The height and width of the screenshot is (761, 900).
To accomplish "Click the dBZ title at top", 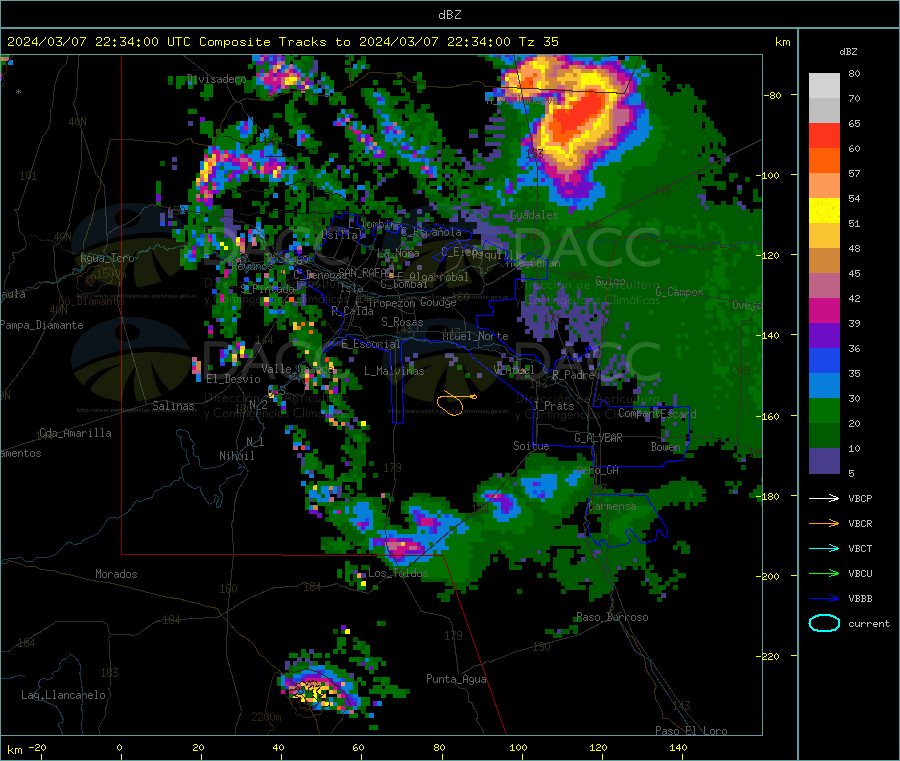I will coord(449,15).
